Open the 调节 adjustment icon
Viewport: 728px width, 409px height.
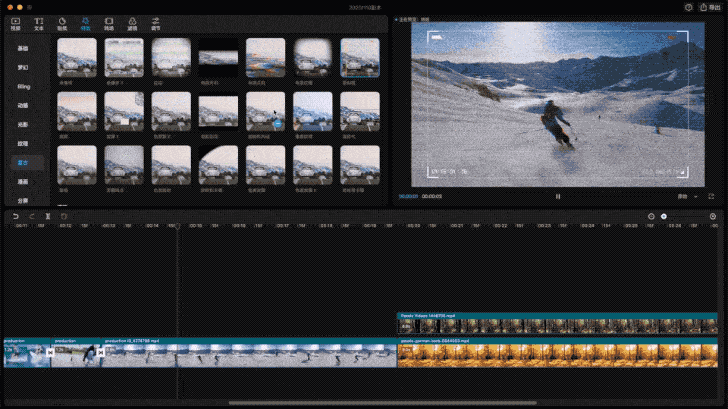155,23
